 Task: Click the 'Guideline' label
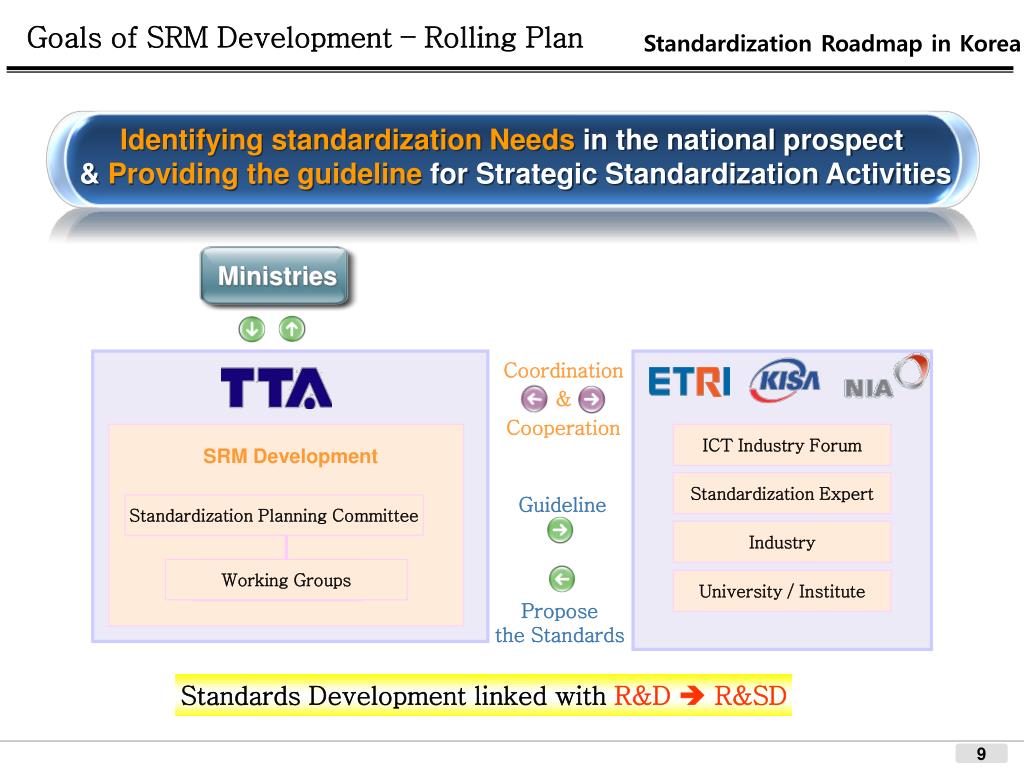562,505
